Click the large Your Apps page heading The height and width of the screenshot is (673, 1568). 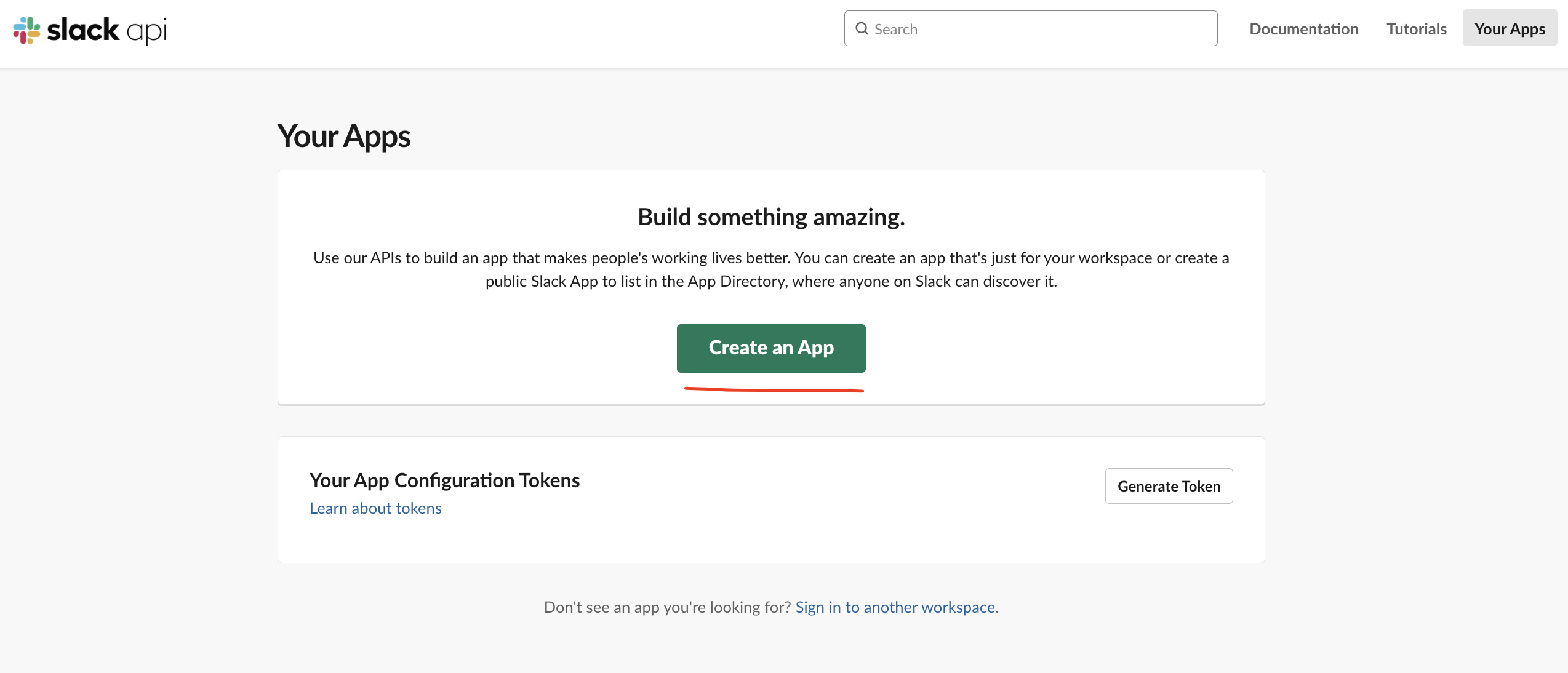pyautogui.click(x=343, y=136)
